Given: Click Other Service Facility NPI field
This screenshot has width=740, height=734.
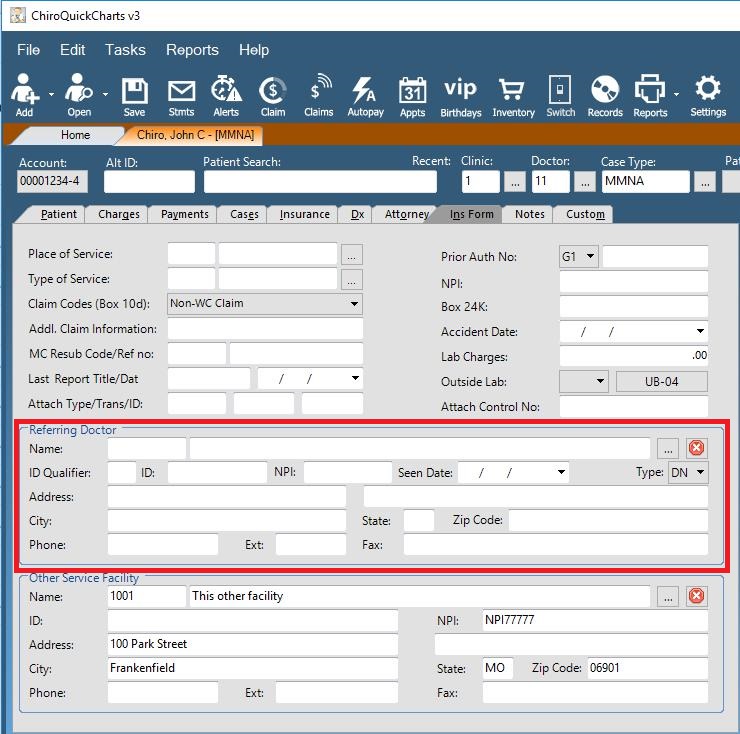Looking at the screenshot, I should pos(595,620).
